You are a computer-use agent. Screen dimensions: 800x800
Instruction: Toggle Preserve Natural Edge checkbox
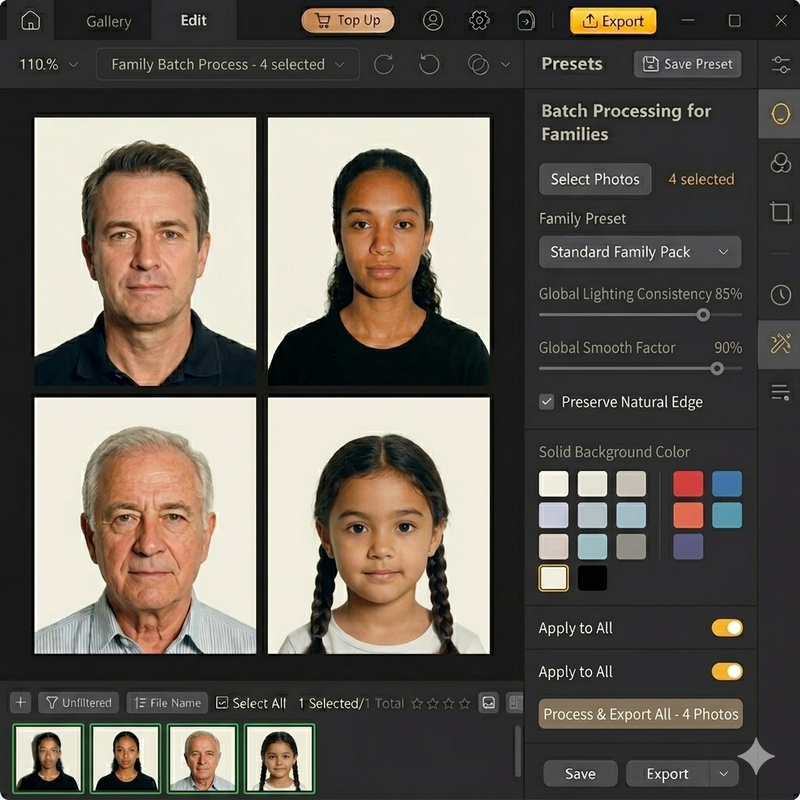[547, 402]
